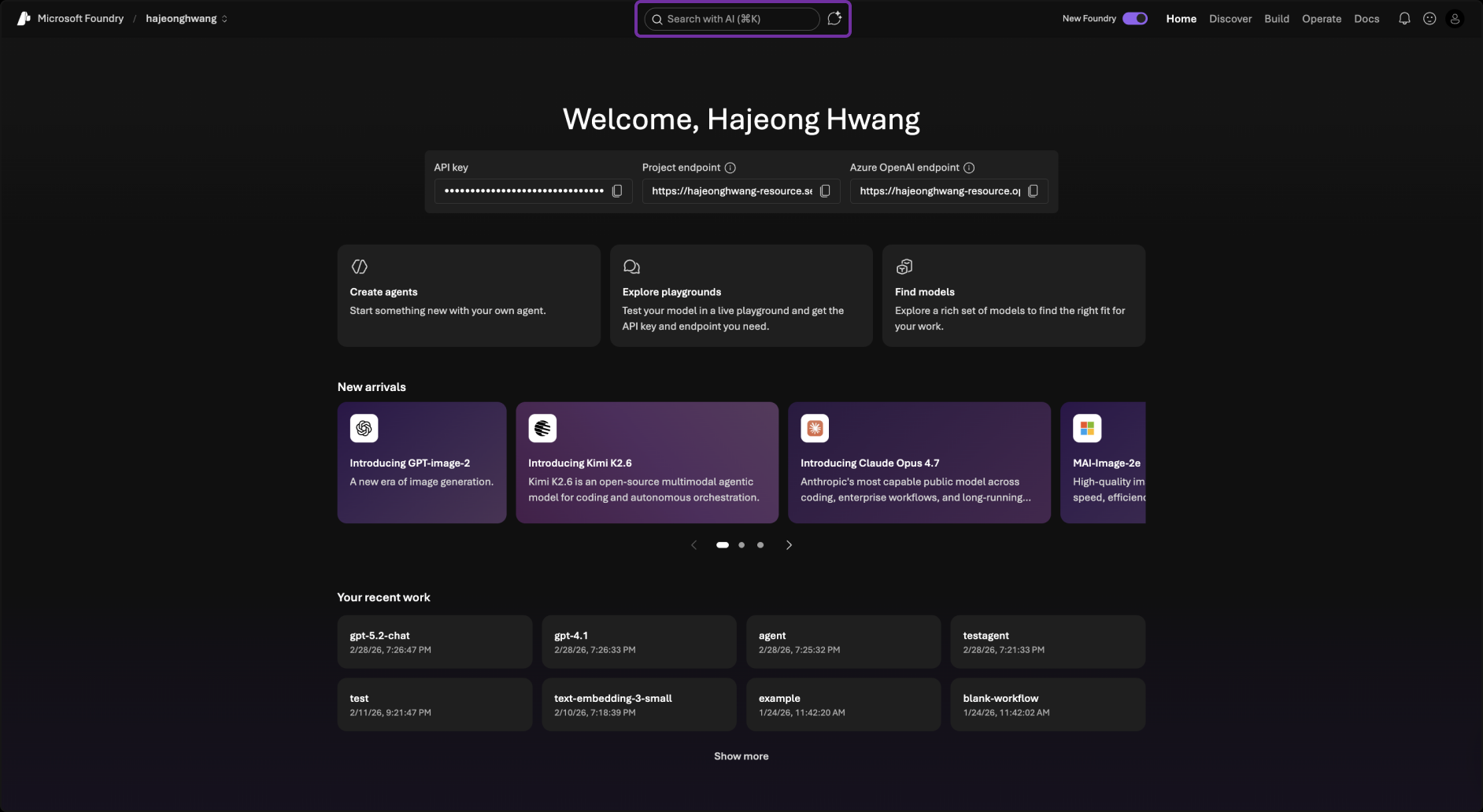Show Project endpoint info tooltip icon
This screenshot has height=812, width=1483.
tap(730, 168)
